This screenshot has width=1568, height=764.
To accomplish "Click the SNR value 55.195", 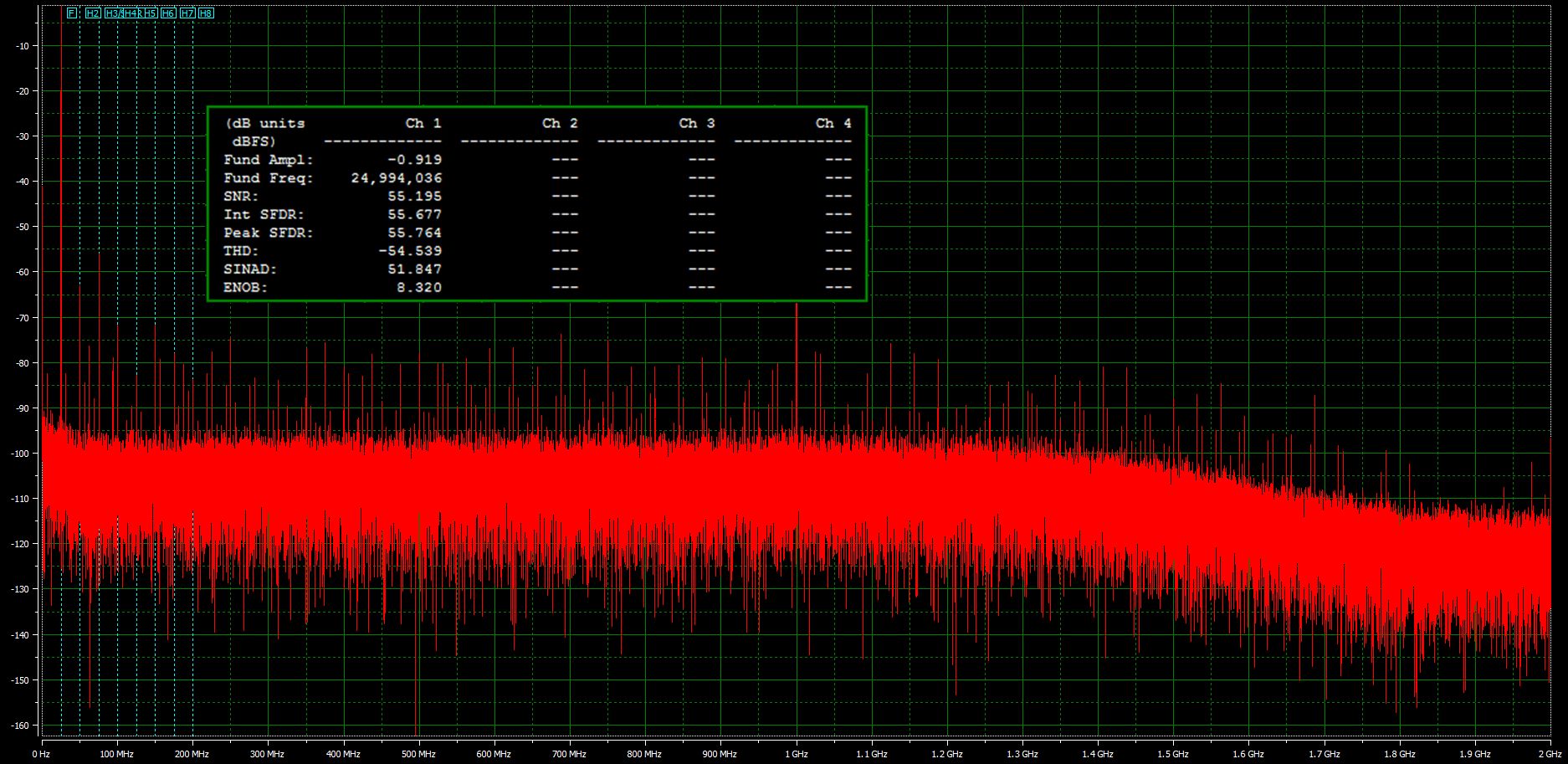I will click(x=414, y=197).
